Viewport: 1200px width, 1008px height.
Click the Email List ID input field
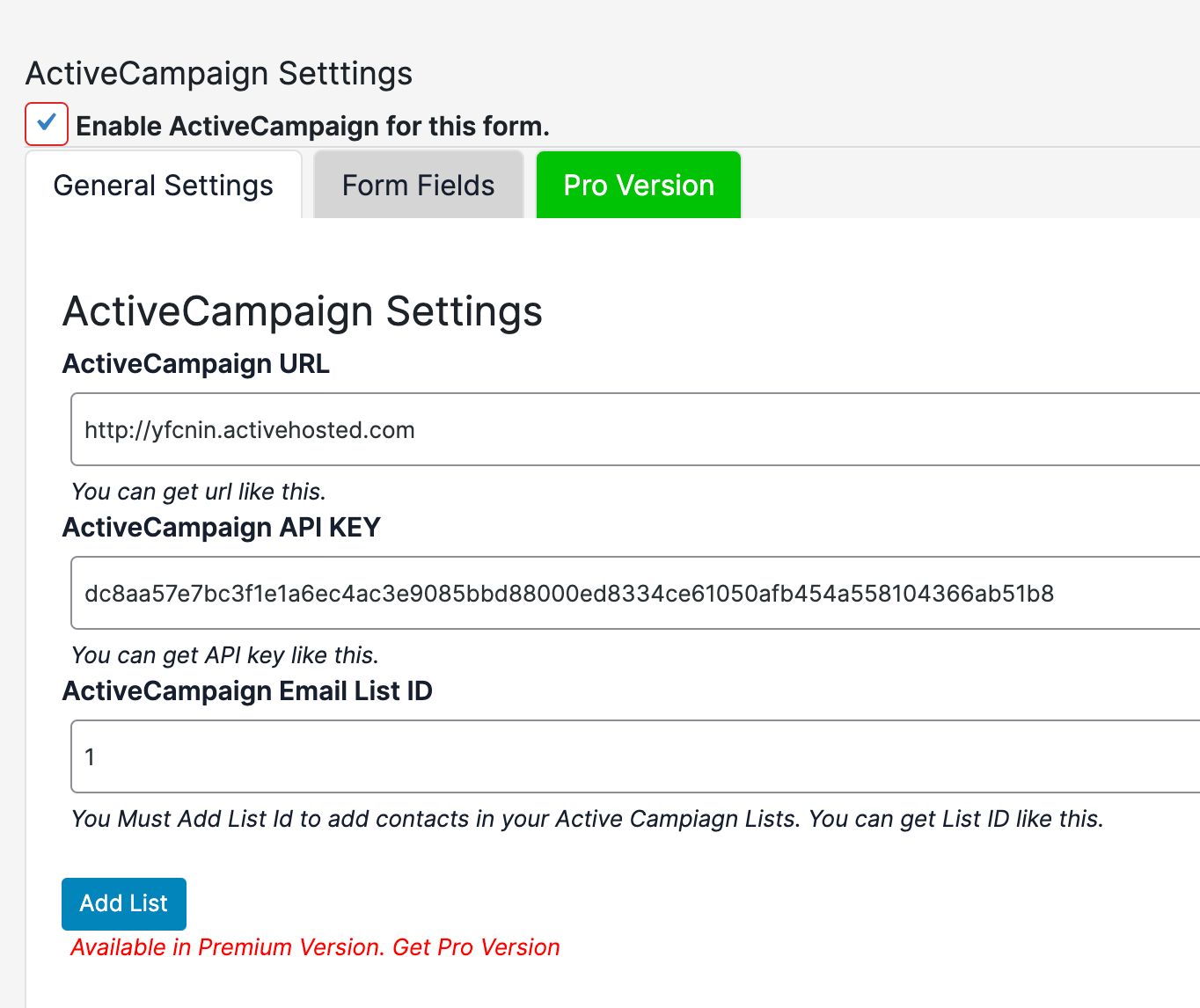coord(635,756)
